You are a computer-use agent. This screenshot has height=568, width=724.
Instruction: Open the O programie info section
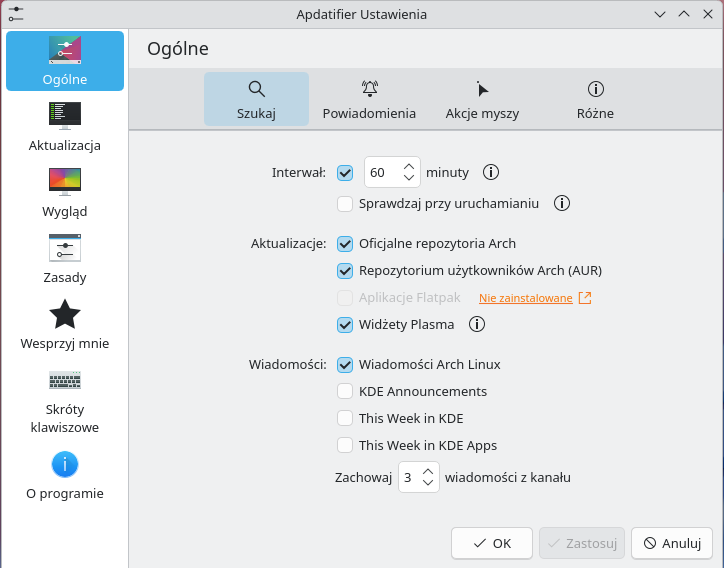(x=65, y=475)
